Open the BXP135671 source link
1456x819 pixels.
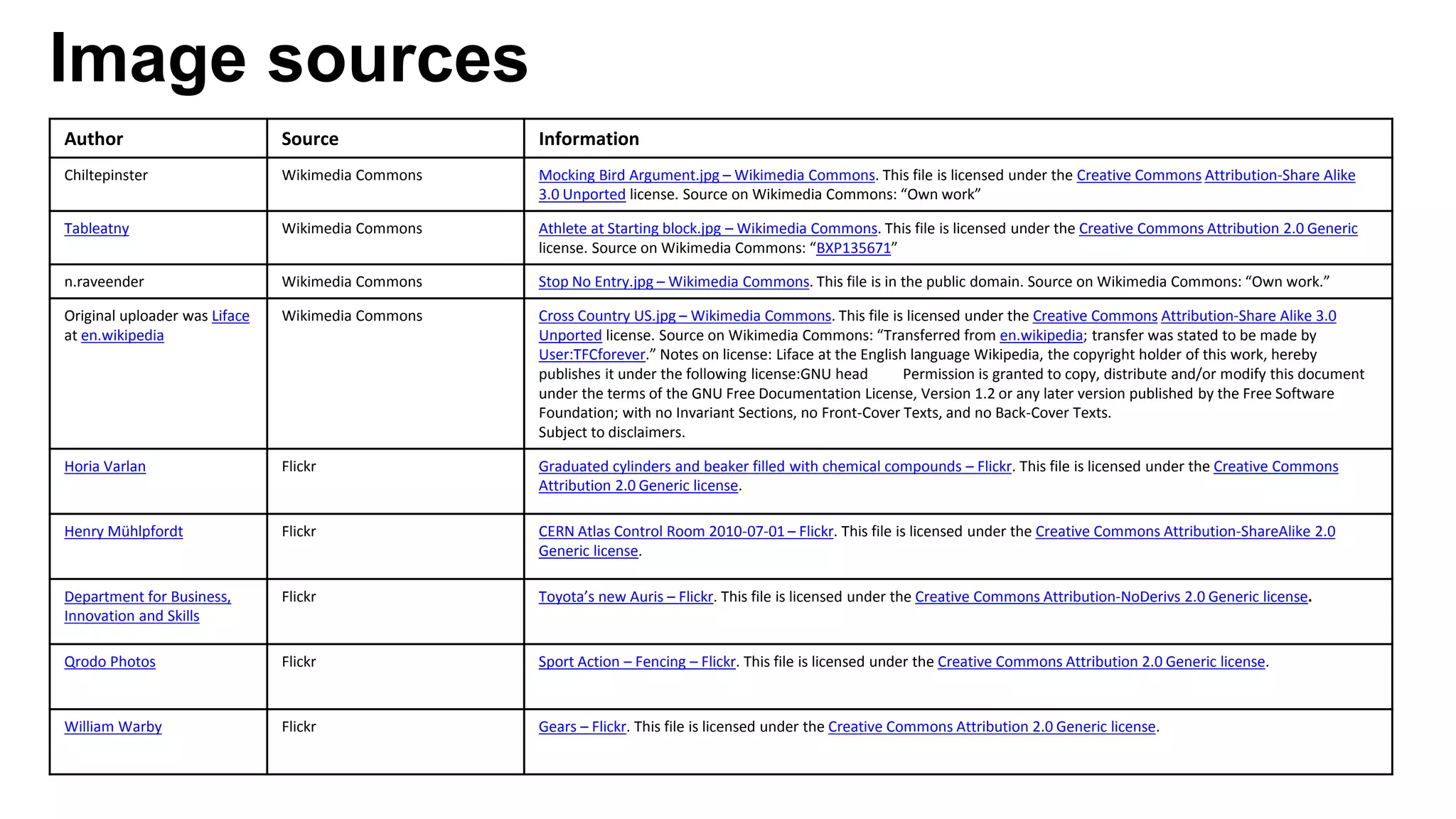(x=853, y=248)
